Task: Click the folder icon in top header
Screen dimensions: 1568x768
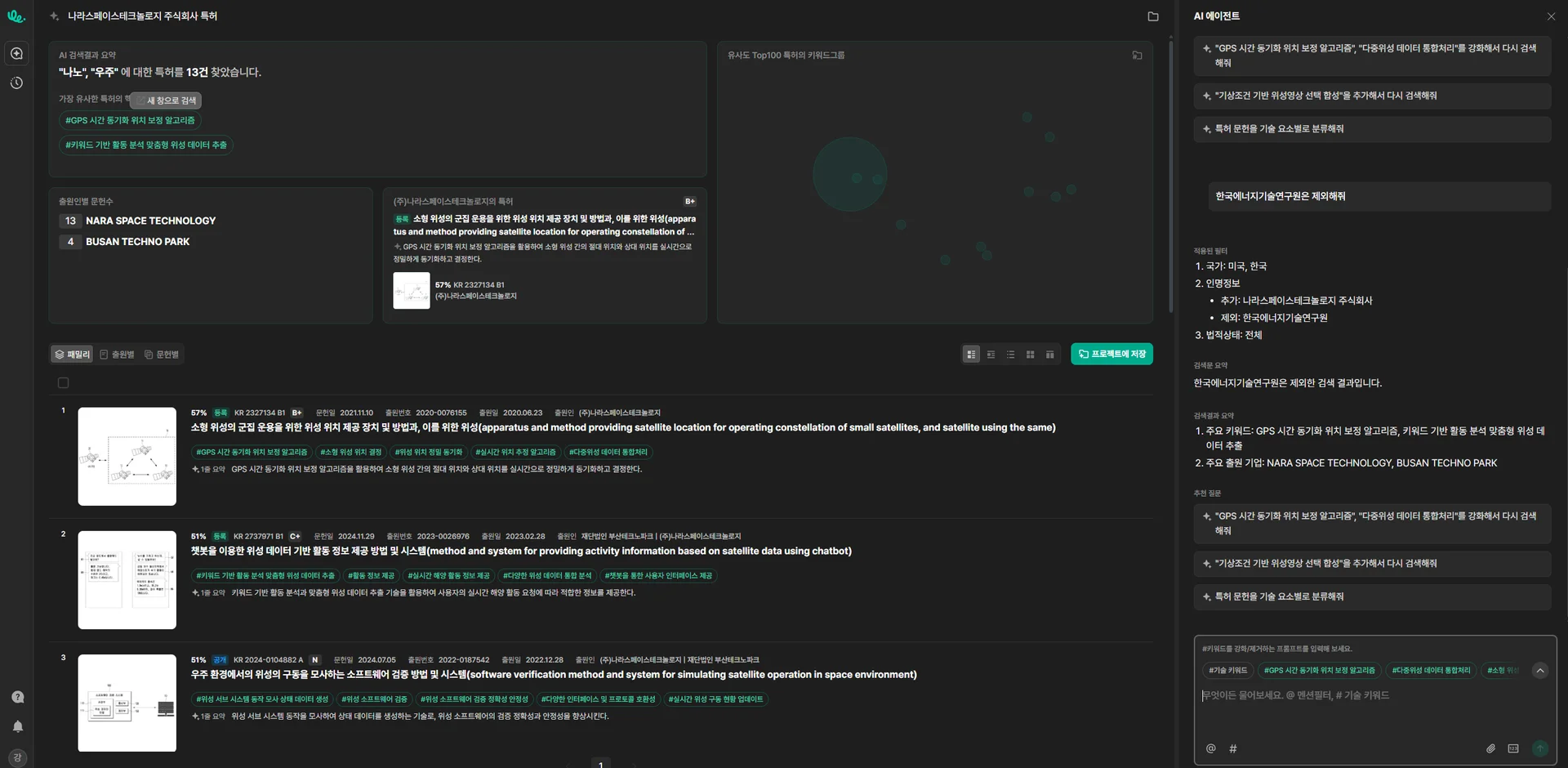Action: point(1153,16)
